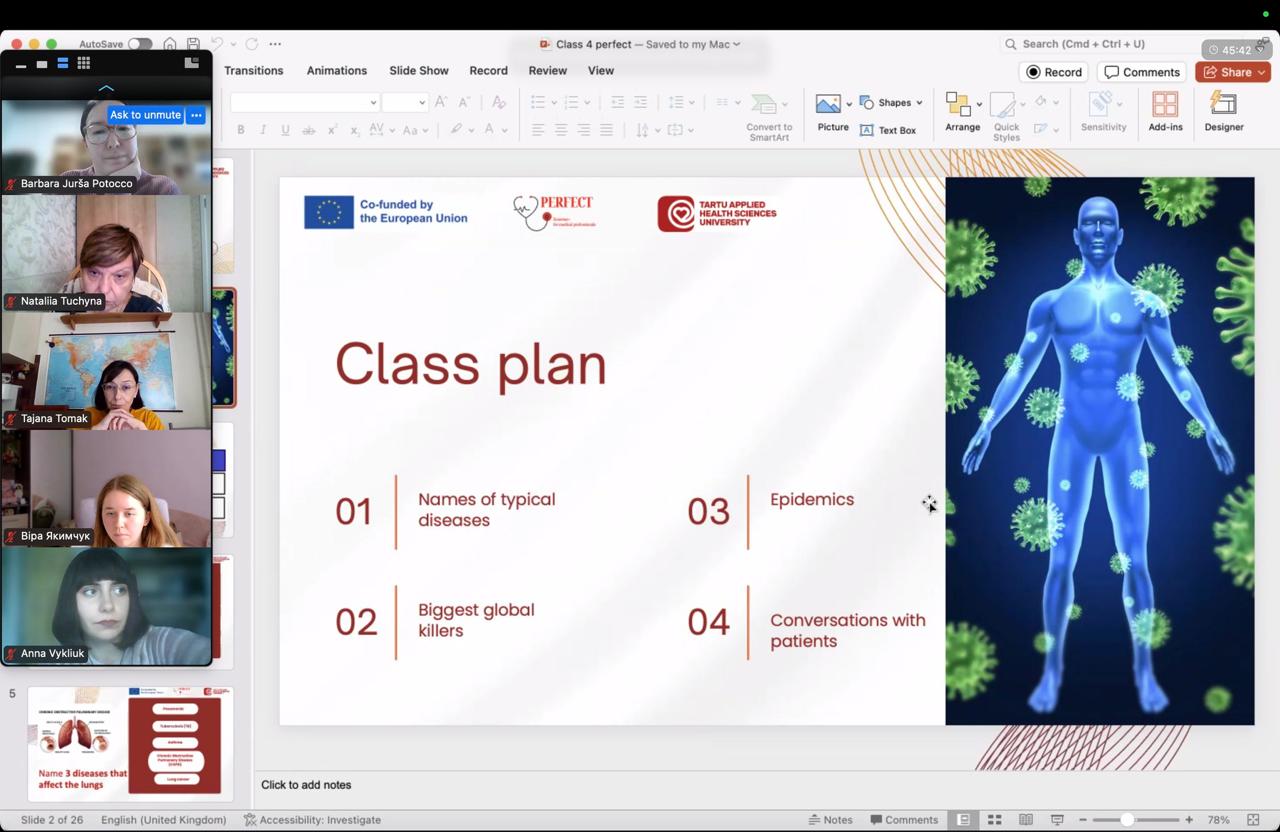Select the Animations tab
Viewport: 1280px width, 832px height.
(336, 71)
